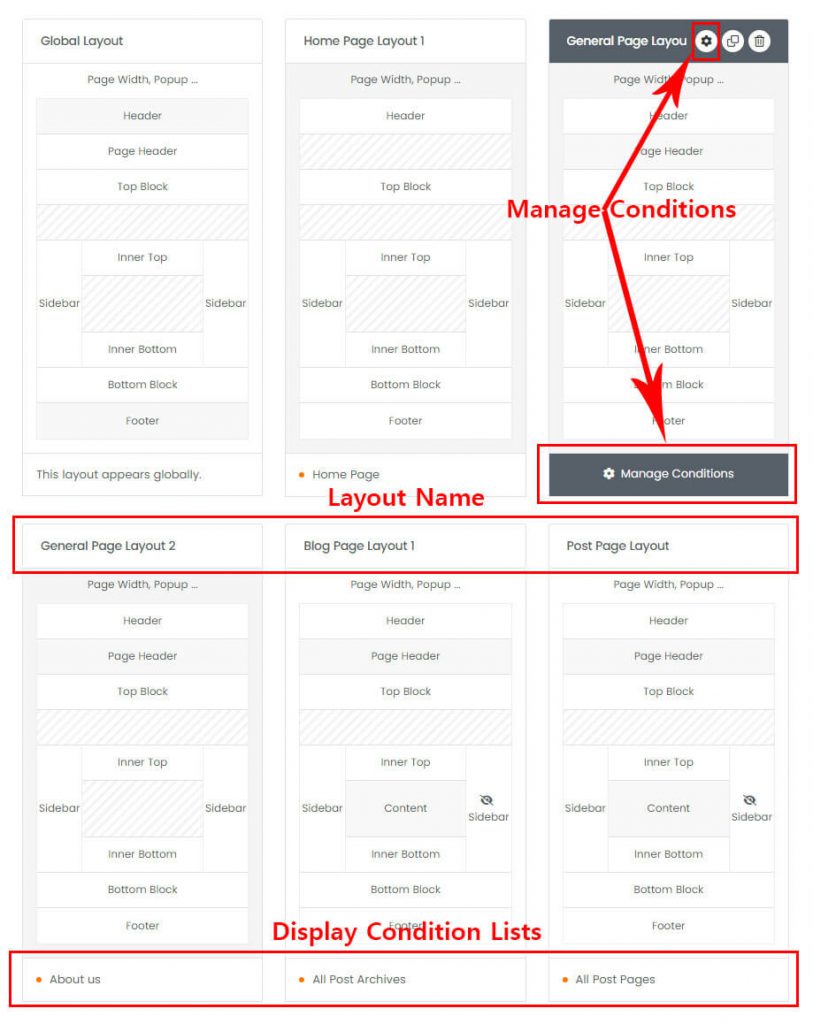Viewport: 813px width, 1024px height.
Task: Click orange bullet before About us condition
Action: coord(40,980)
